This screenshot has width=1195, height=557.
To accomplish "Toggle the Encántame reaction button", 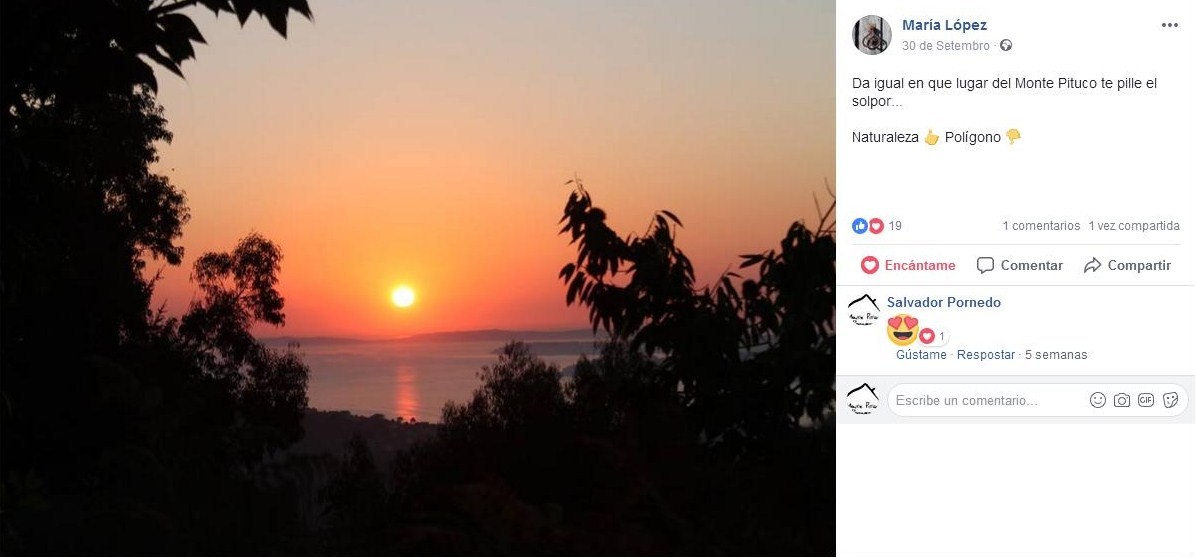I will pyautogui.click(x=908, y=265).
